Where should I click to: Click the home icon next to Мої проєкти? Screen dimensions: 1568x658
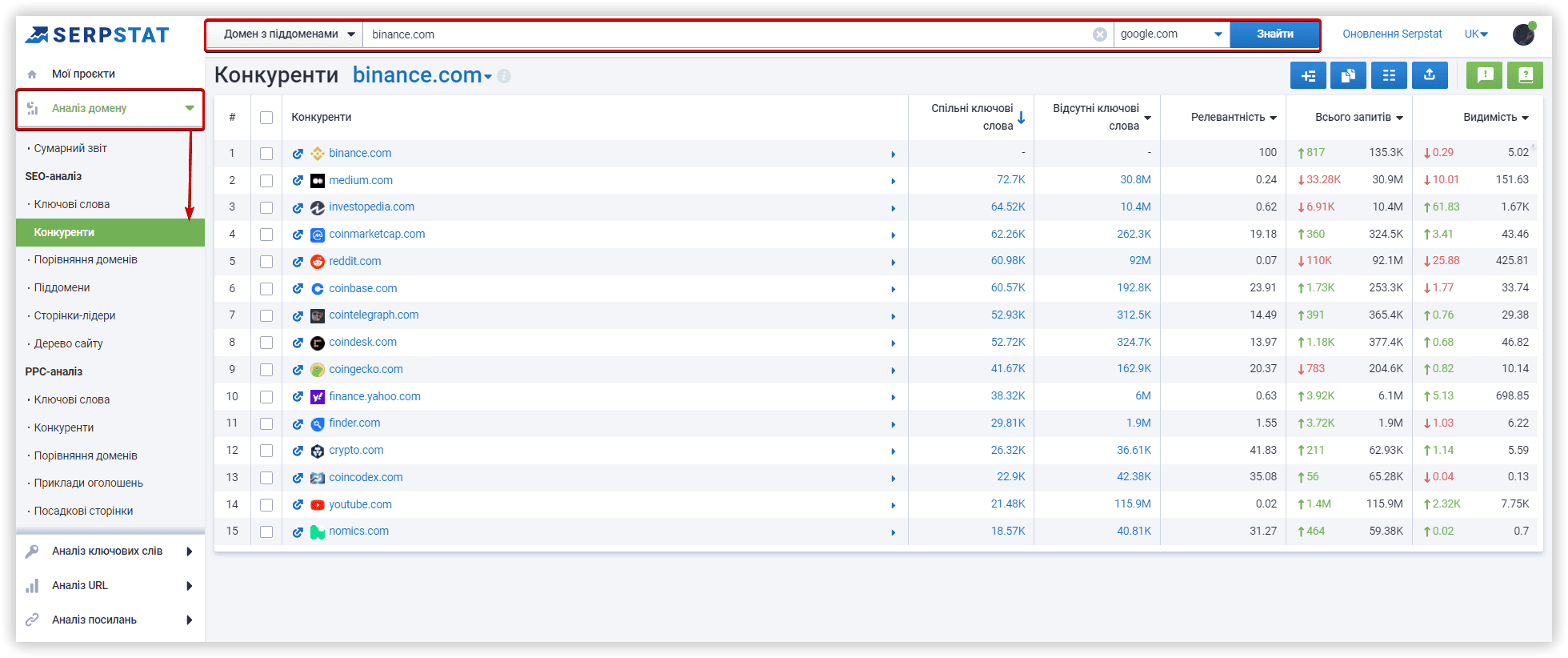pos(32,74)
